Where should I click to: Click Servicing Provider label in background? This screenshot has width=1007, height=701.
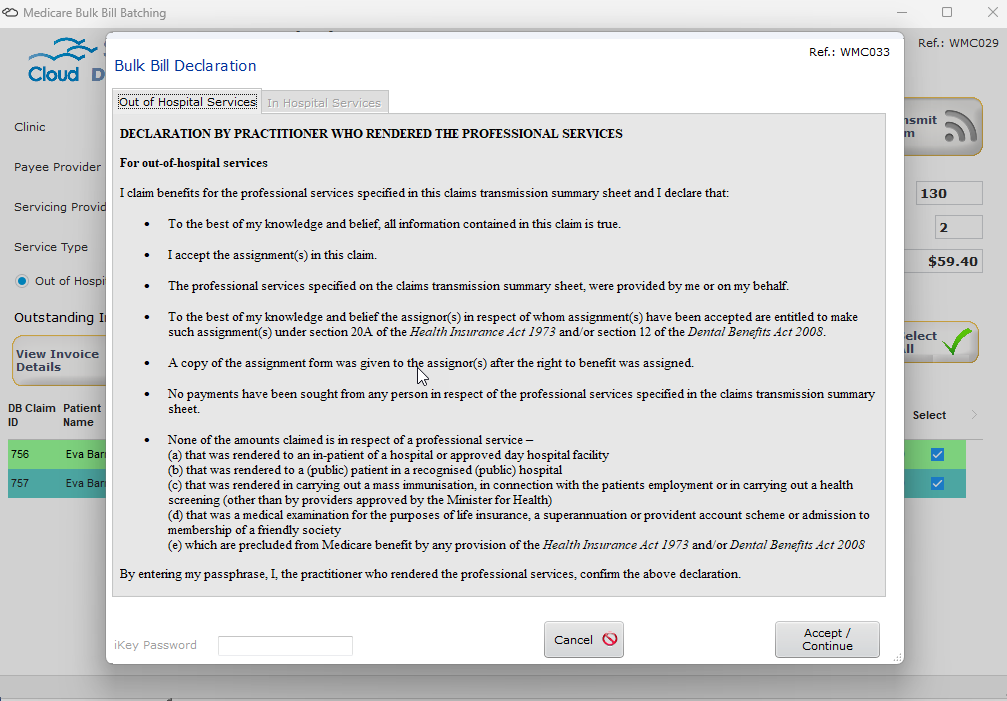click(60, 207)
